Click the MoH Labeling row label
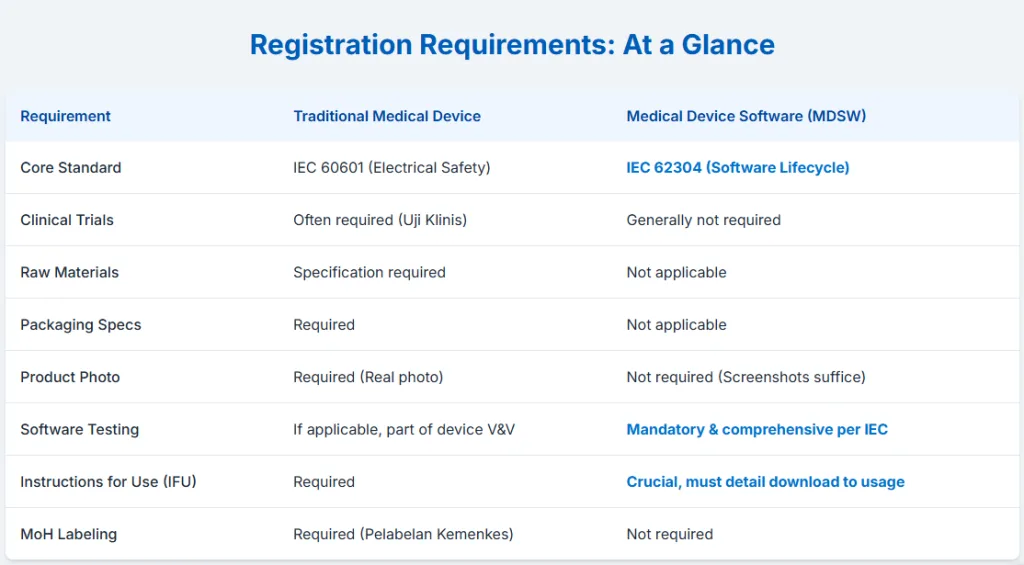1024x565 pixels. 69,534
